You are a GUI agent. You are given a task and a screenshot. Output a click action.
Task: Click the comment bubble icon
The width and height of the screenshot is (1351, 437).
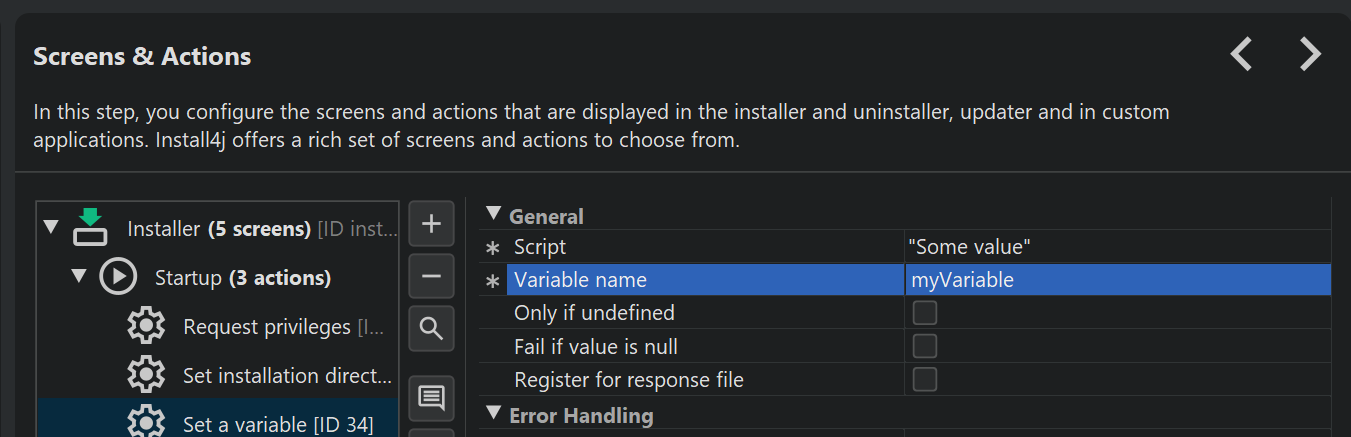point(431,398)
